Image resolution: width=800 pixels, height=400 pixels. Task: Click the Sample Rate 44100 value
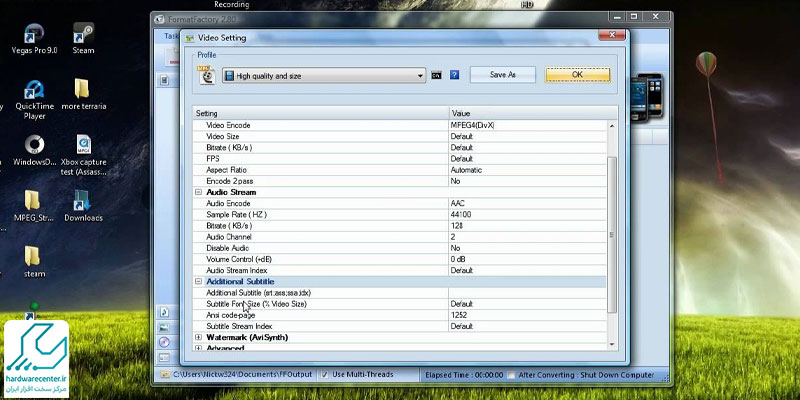pos(528,215)
